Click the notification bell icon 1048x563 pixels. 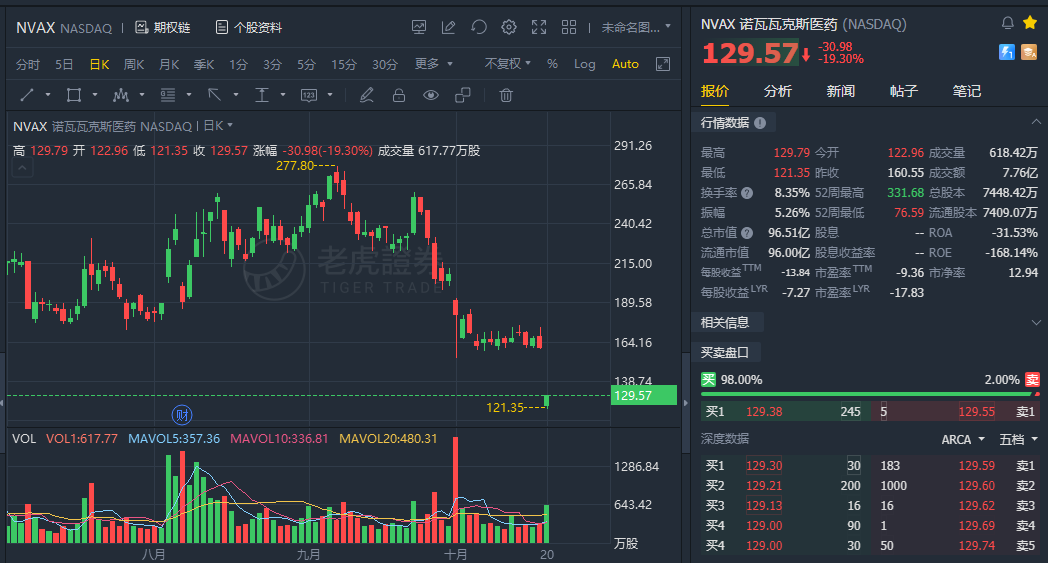point(1008,23)
